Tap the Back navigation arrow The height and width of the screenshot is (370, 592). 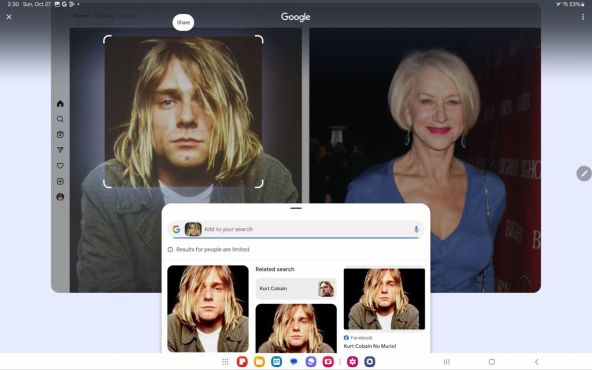point(536,362)
